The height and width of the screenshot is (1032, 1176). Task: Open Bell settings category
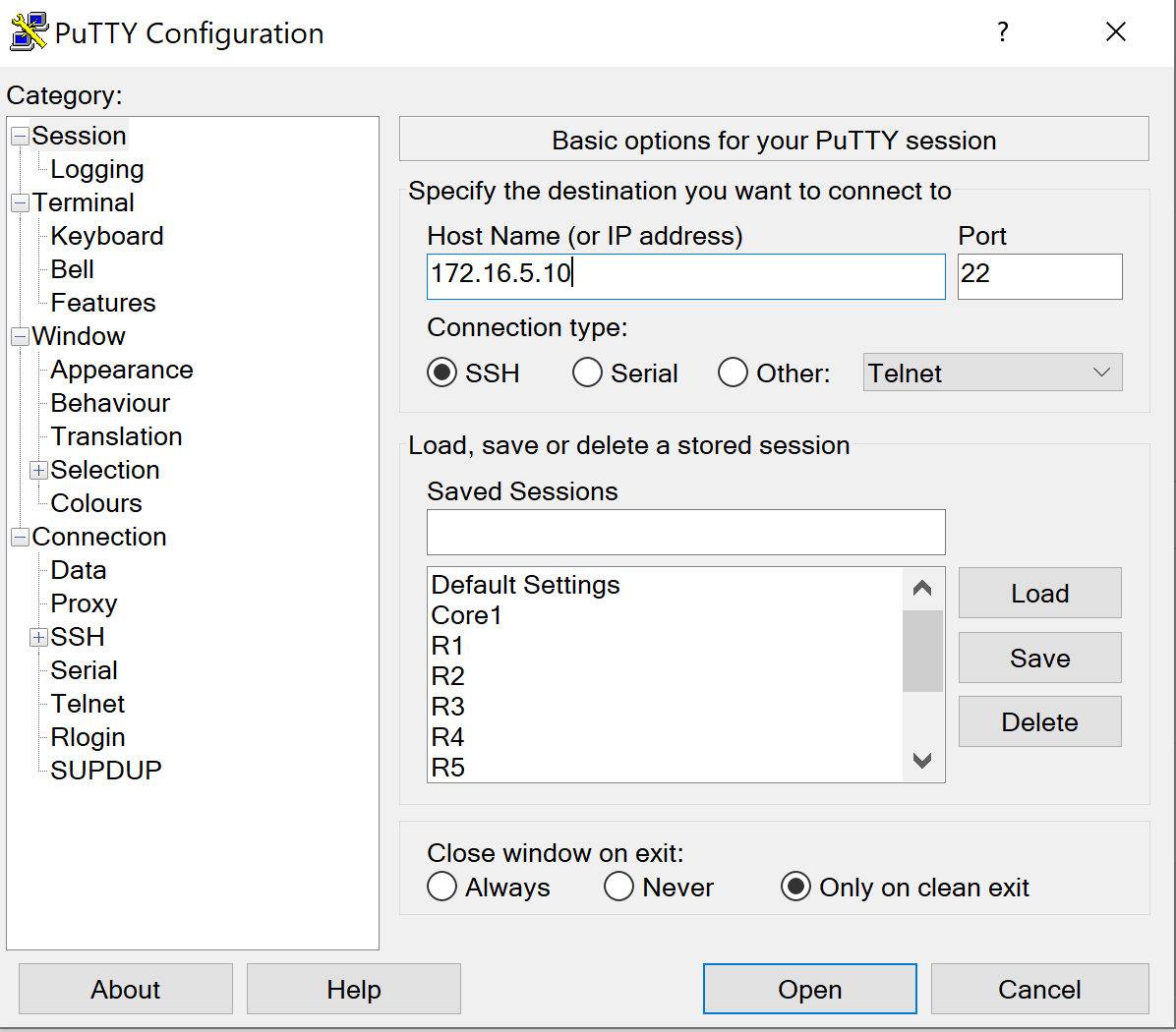[x=72, y=269]
